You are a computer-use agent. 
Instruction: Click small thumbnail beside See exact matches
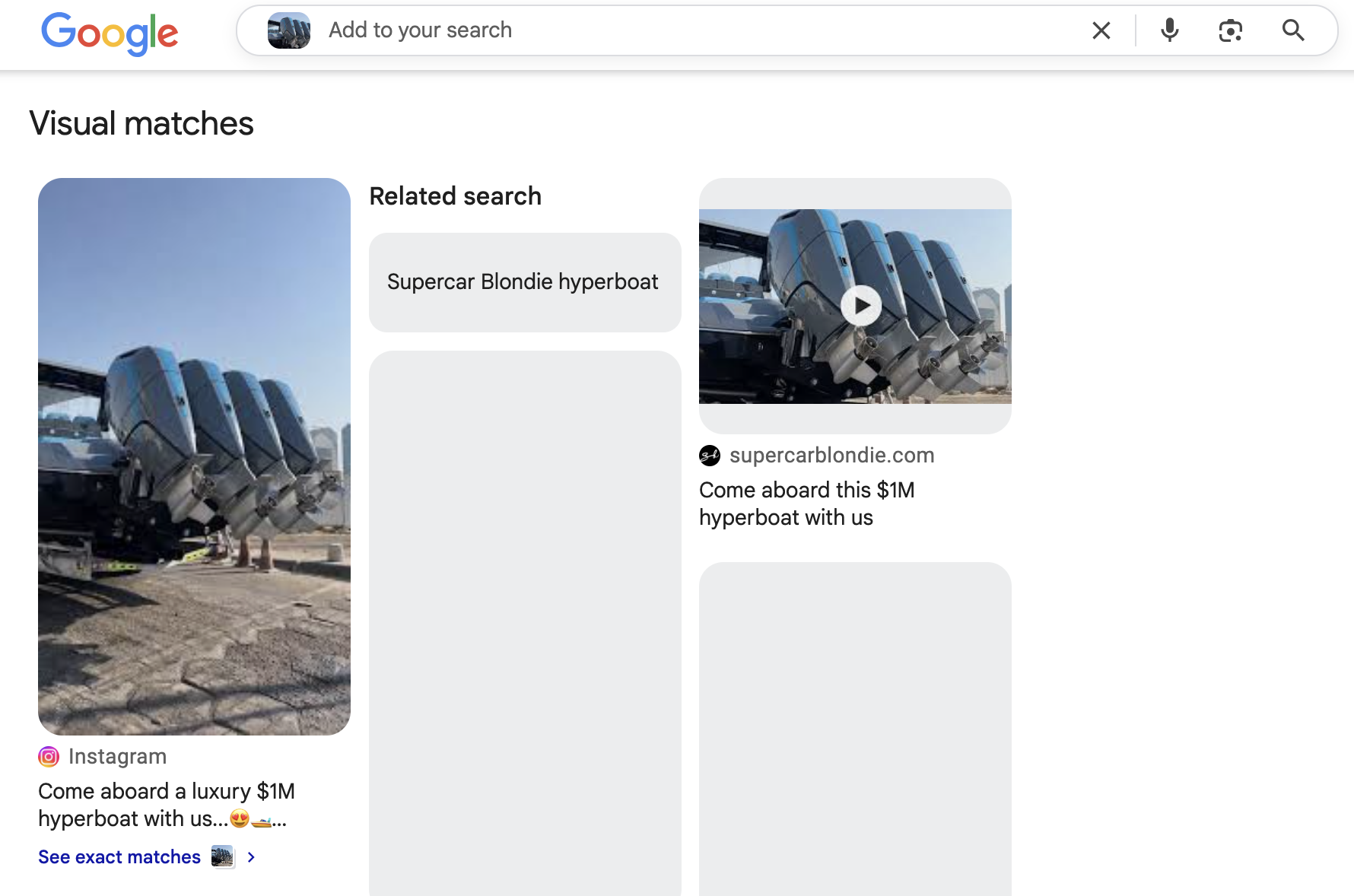[222, 857]
